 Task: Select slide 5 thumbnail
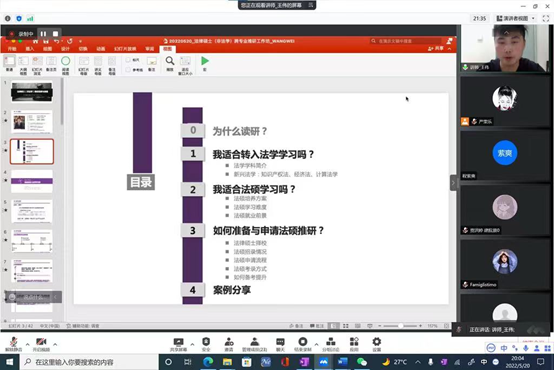32,211
